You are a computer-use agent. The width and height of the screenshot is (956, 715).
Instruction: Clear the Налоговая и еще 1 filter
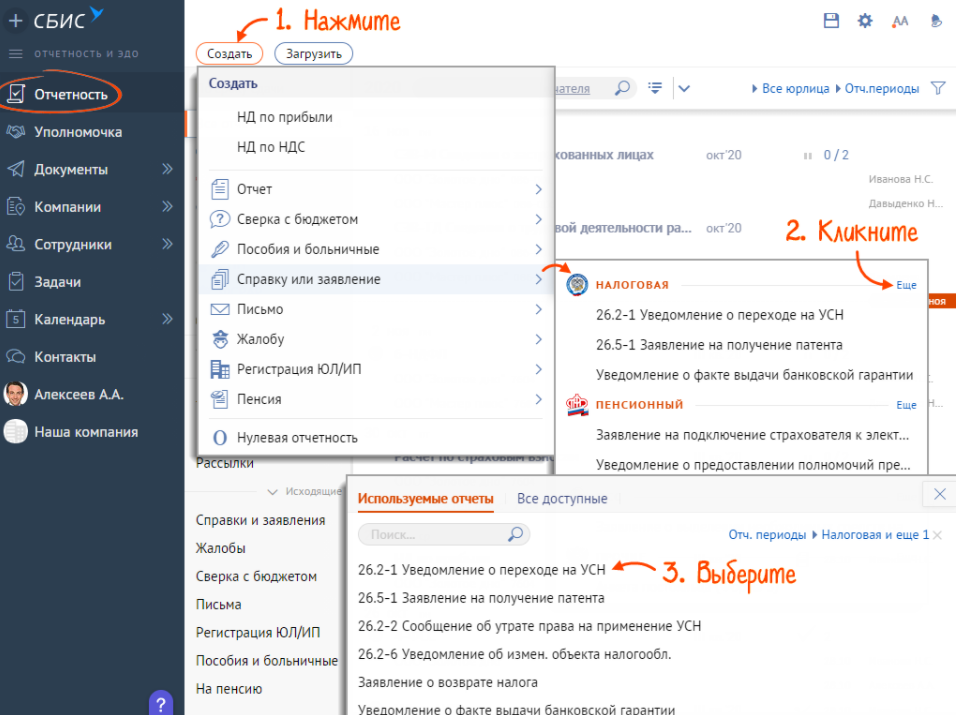pos(938,535)
